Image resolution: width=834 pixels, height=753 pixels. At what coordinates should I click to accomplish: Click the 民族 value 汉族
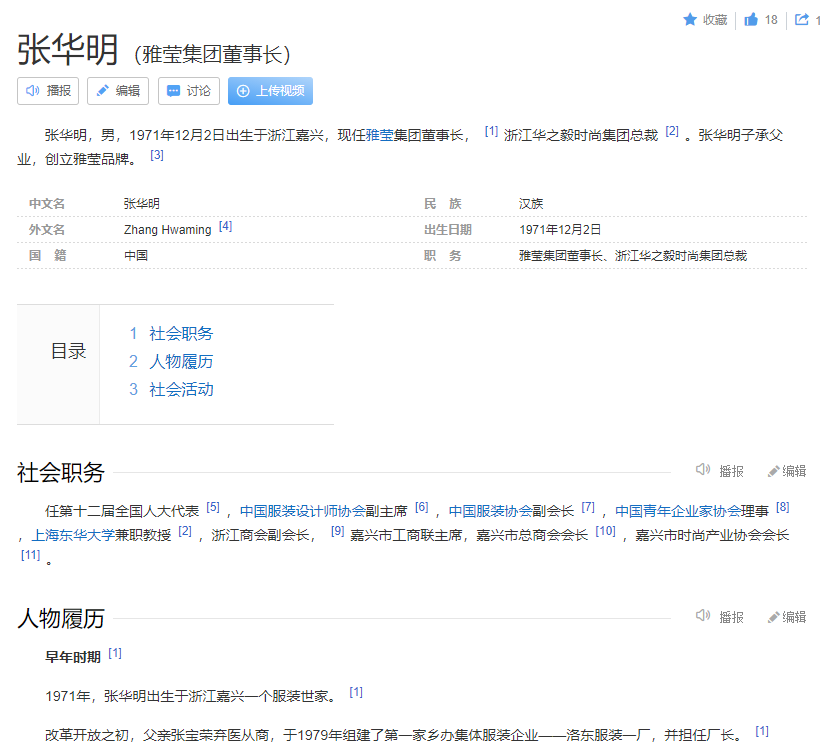(531, 204)
